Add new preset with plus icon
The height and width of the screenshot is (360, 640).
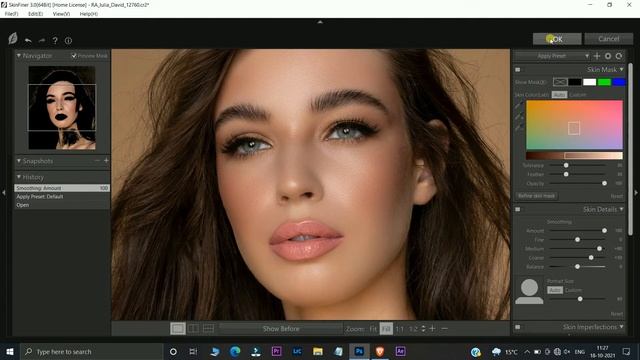tap(597, 56)
